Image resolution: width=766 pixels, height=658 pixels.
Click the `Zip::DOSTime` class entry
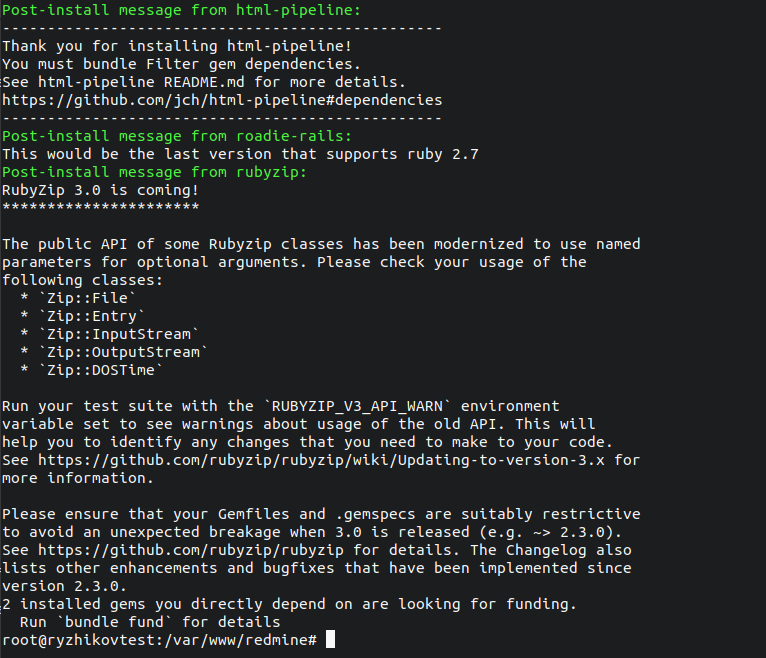pos(97,370)
